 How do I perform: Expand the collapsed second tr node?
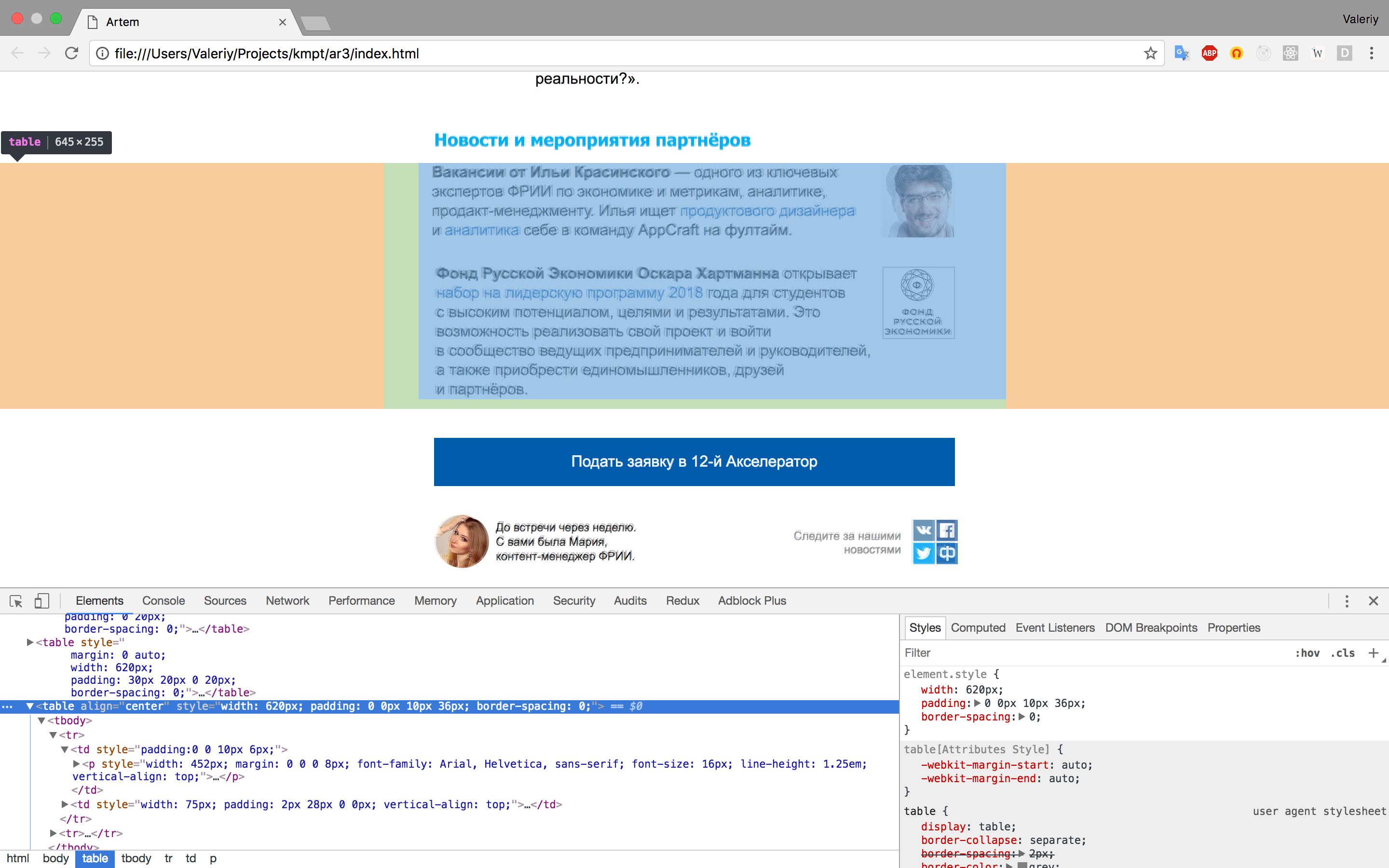[x=53, y=833]
